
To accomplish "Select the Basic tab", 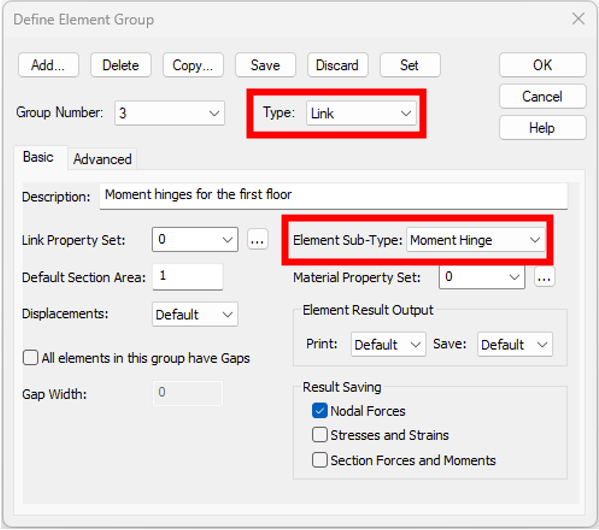I will pos(38,157).
